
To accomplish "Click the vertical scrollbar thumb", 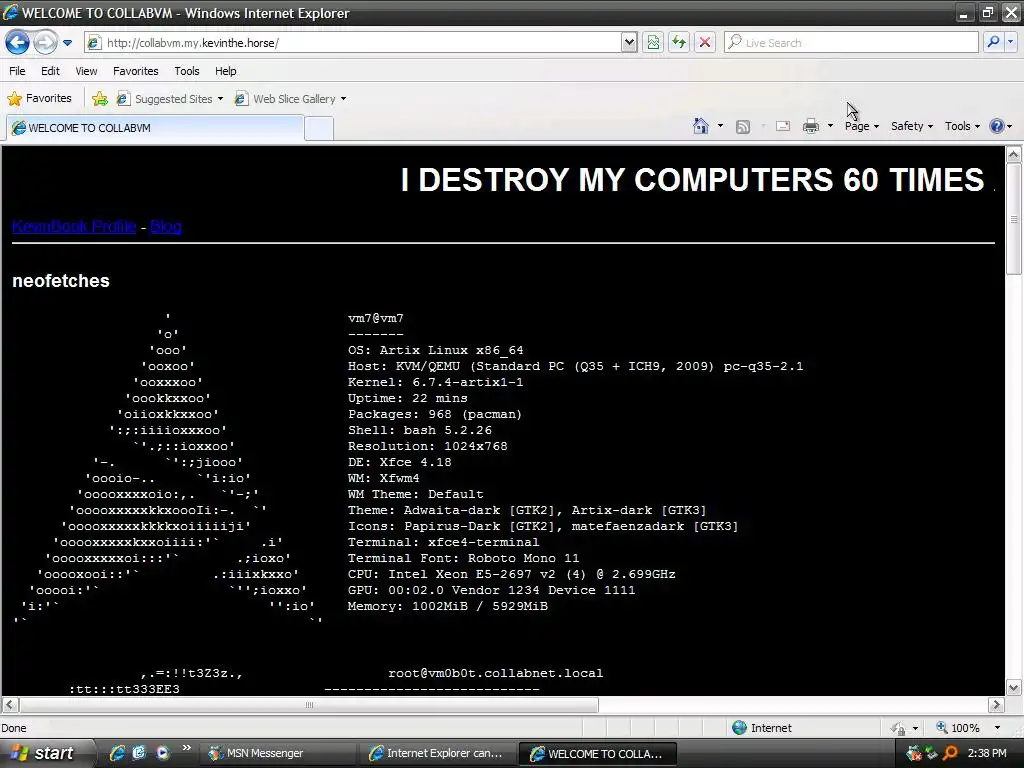I will (x=1014, y=219).
